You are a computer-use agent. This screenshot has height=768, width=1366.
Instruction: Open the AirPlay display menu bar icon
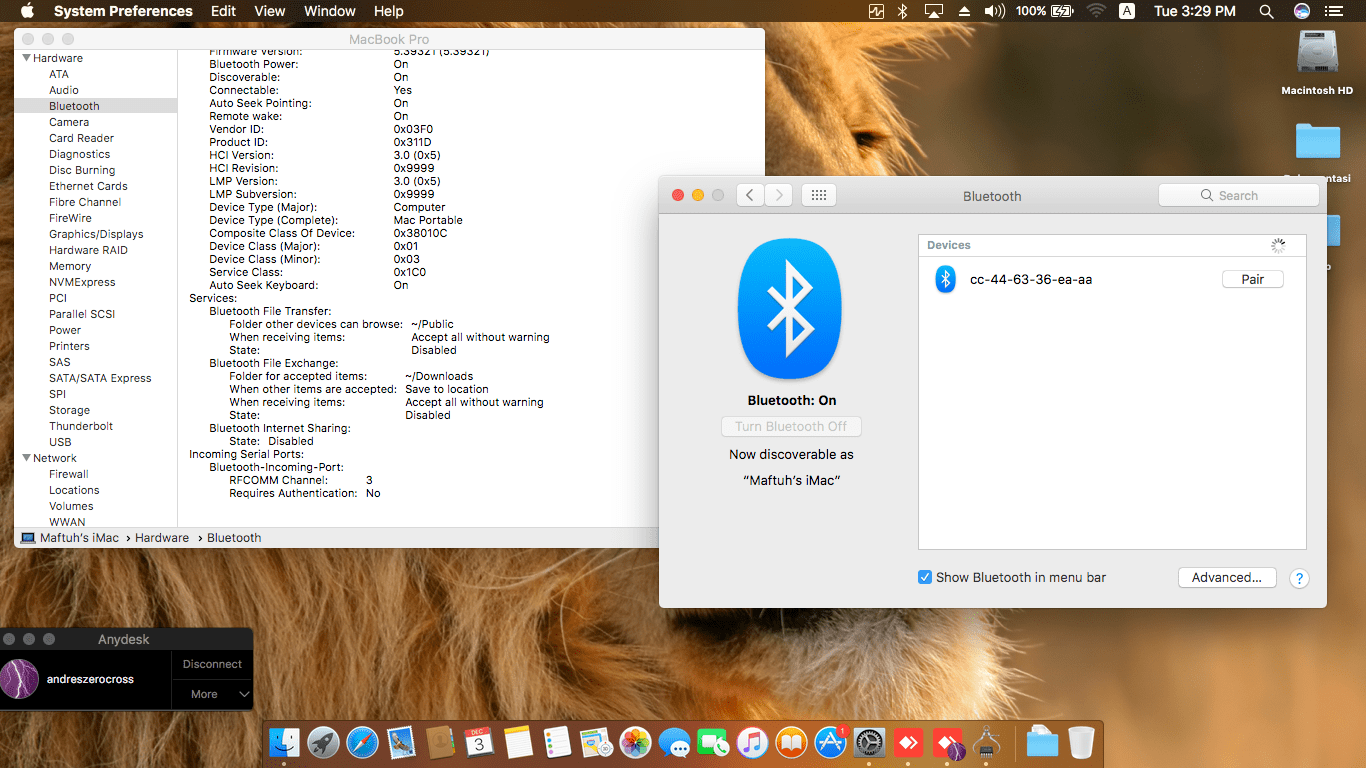pos(934,11)
